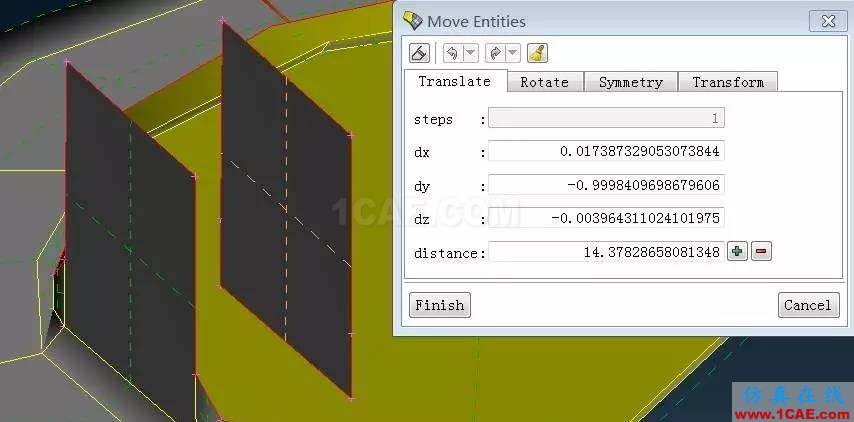Focus the dx value field

606,151
